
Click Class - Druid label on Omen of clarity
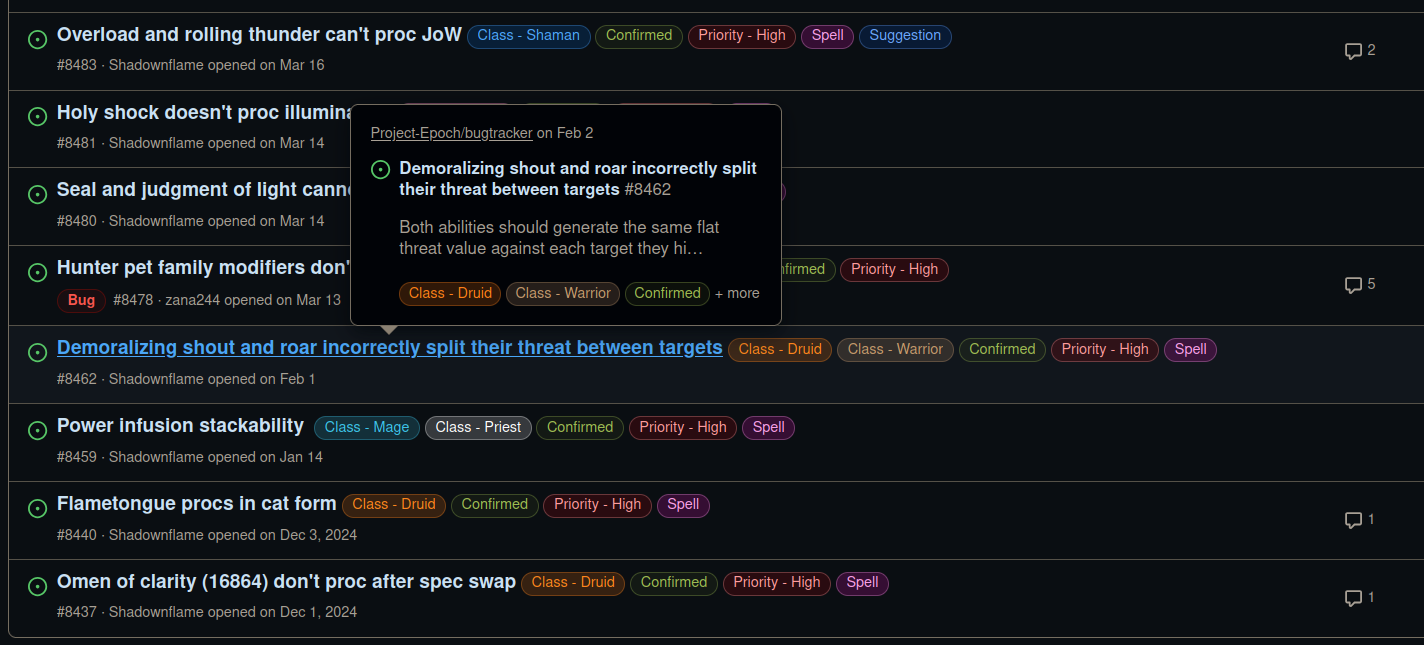point(573,583)
